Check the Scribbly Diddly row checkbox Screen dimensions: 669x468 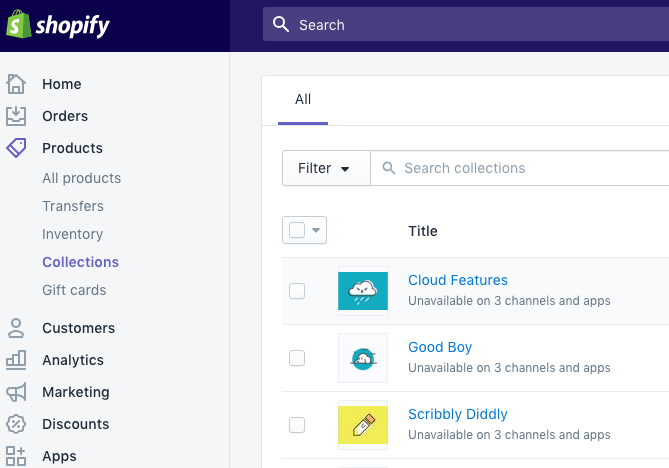297,425
